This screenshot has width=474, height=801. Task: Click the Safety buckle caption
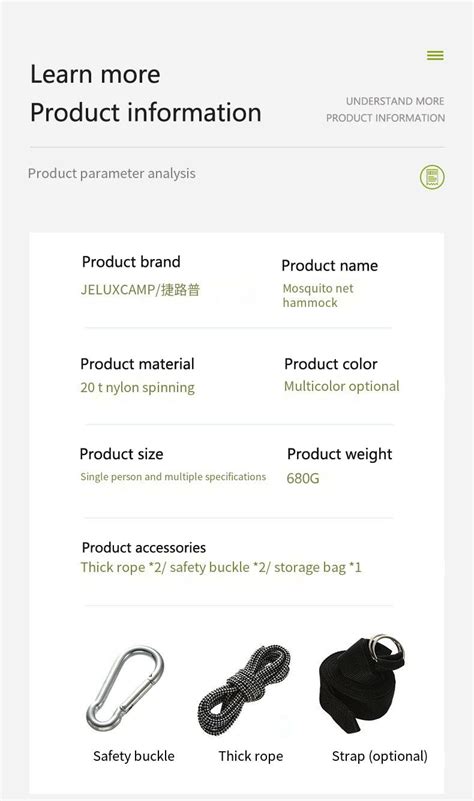point(134,756)
